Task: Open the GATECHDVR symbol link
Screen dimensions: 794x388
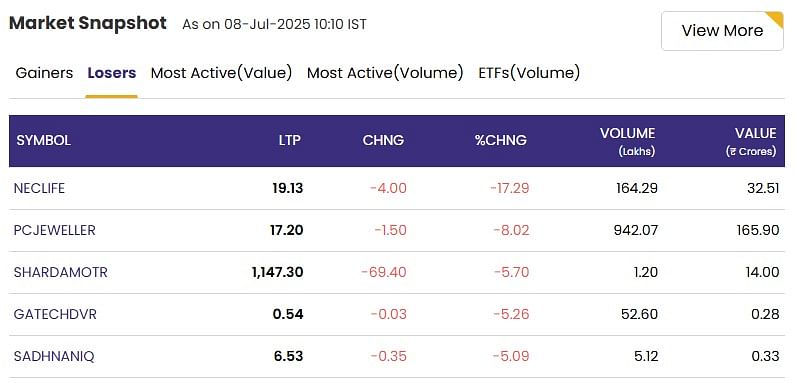Action: click(x=55, y=315)
